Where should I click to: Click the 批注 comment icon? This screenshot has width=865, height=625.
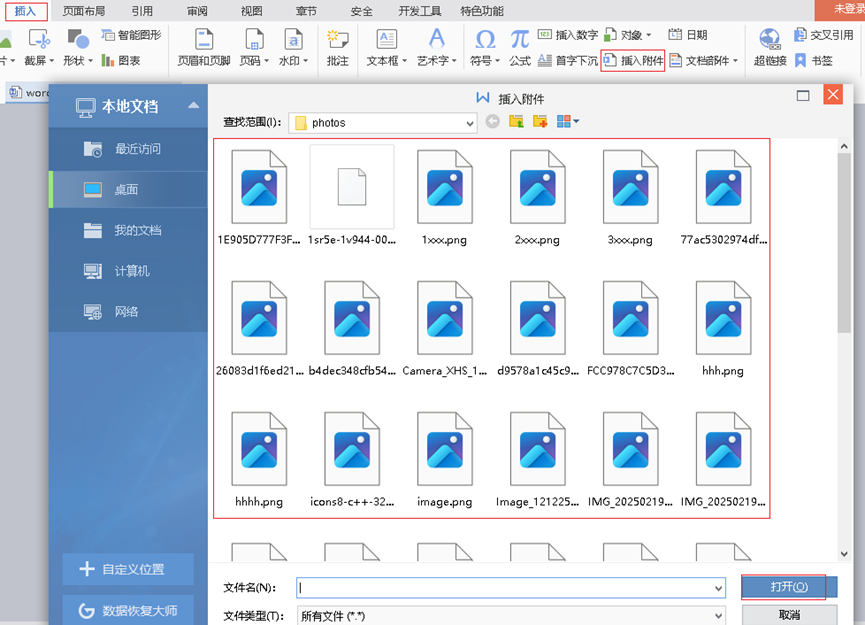(338, 47)
